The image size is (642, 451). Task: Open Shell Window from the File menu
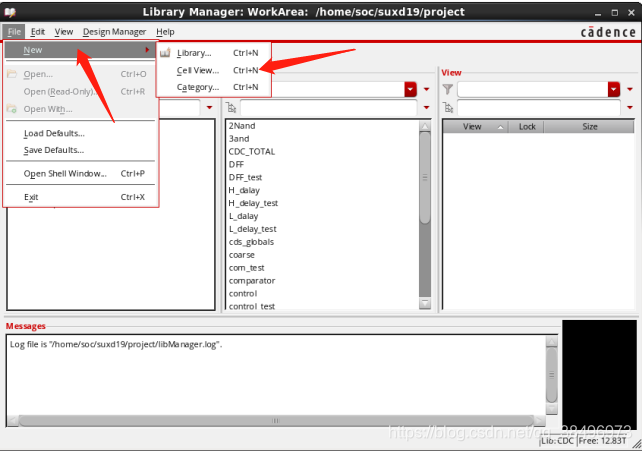pyautogui.click(x=65, y=173)
